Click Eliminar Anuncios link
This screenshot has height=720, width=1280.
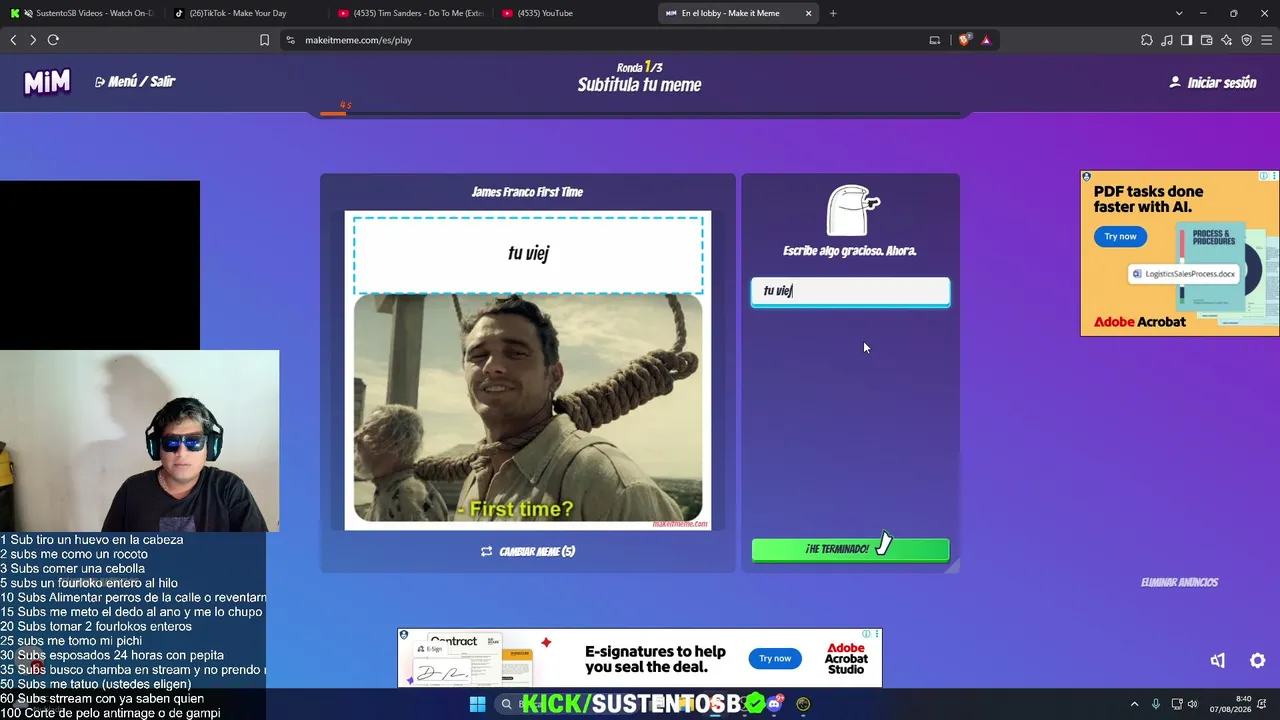[1180, 582]
